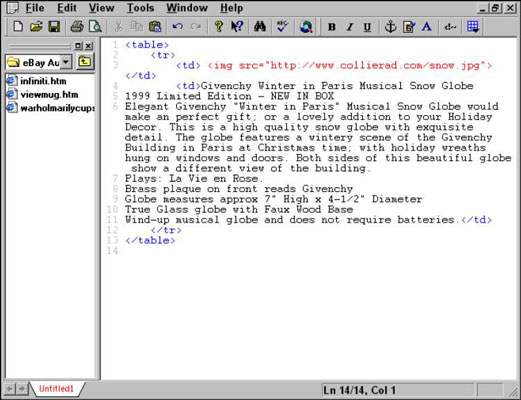Open the View menu
The height and width of the screenshot is (400, 521).
pyautogui.click(x=101, y=8)
